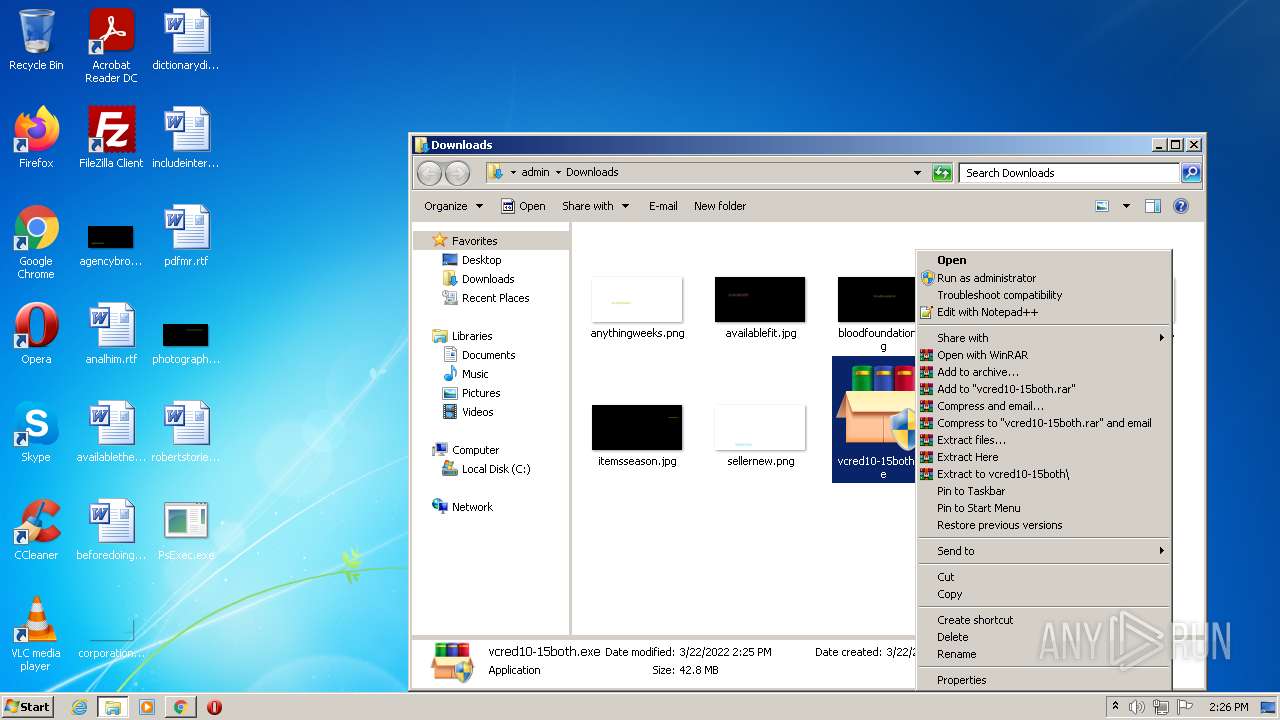1280x720 pixels.
Task: Open Google Chrome desktop shortcut
Action: pos(36,242)
